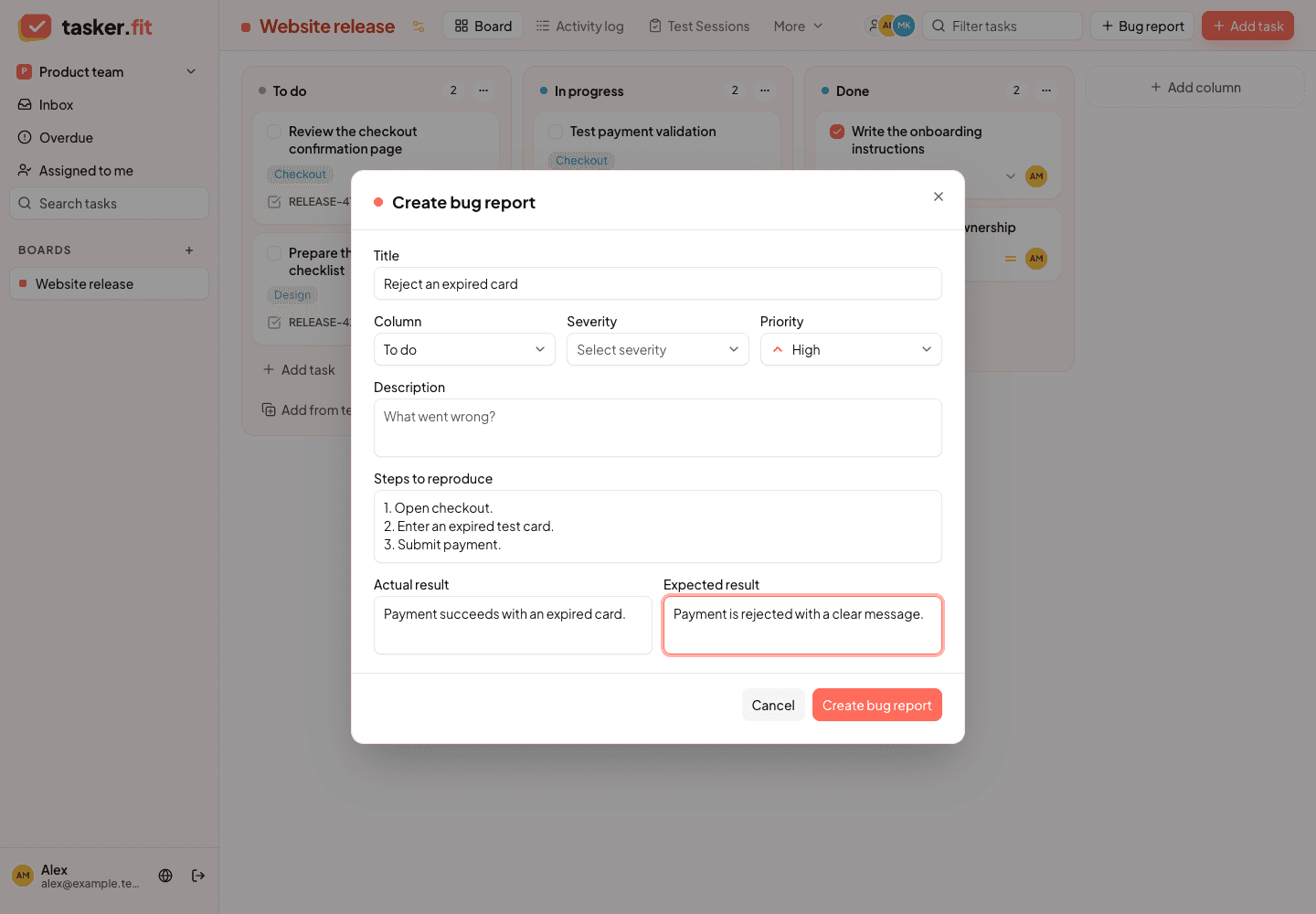The width and height of the screenshot is (1316, 914).
Task: Open the Column dropdown set to To do
Action: [x=464, y=349]
